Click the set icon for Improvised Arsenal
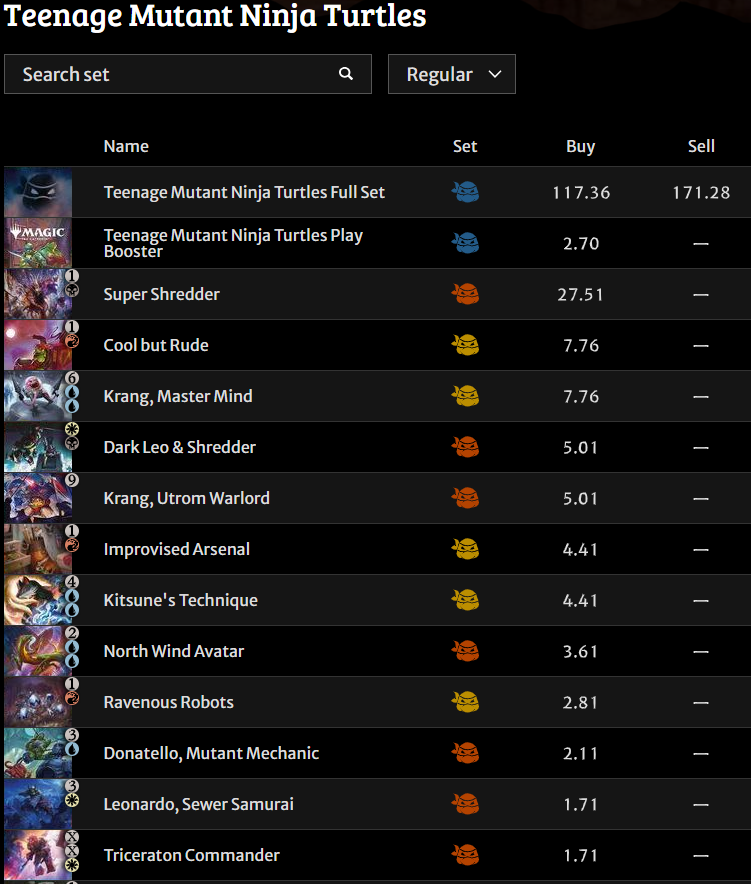Image resolution: width=751 pixels, height=884 pixels. click(465, 549)
